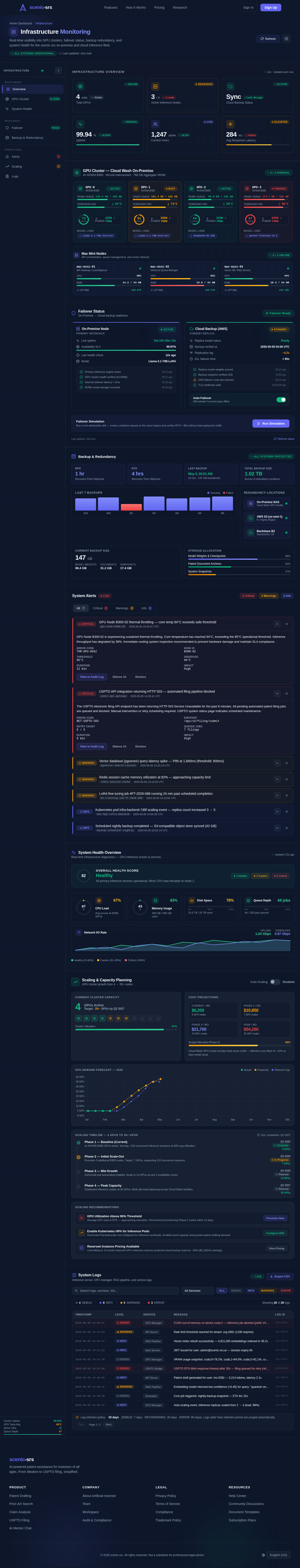
Task: Toggle the Auto-Failover switch
Action: click(281, 400)
